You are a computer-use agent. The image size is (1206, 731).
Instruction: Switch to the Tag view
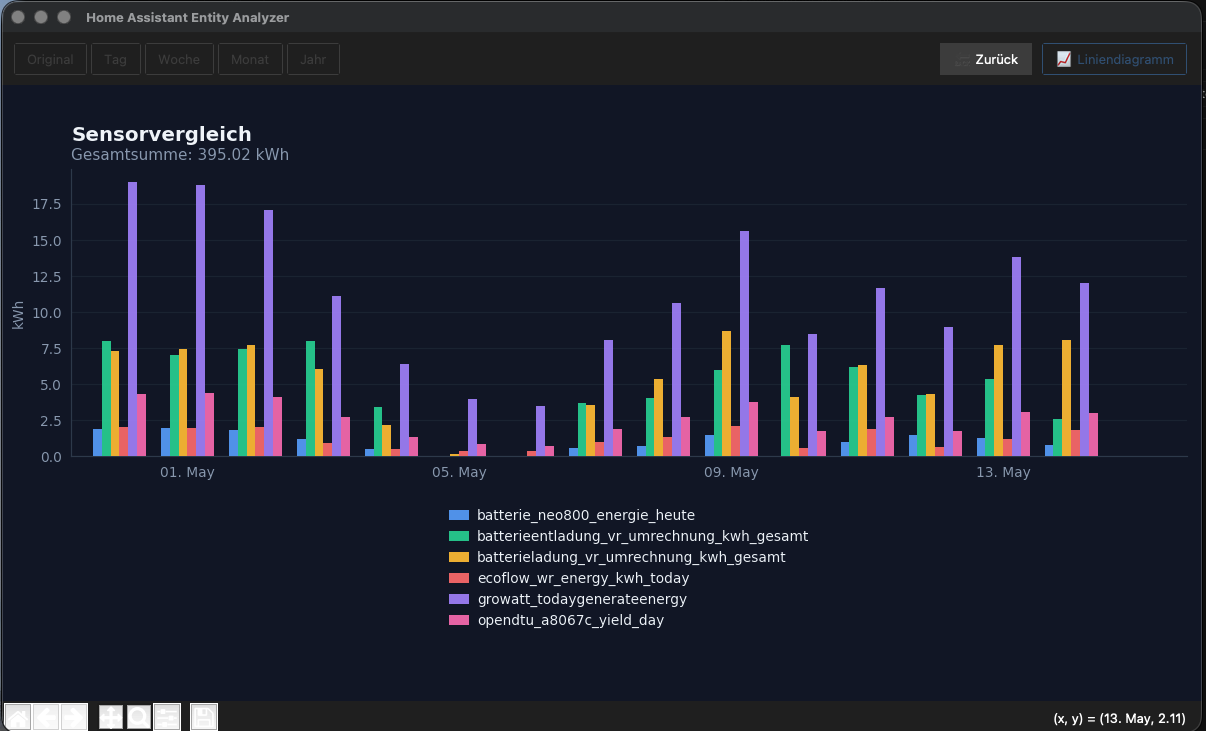[116, 59]
